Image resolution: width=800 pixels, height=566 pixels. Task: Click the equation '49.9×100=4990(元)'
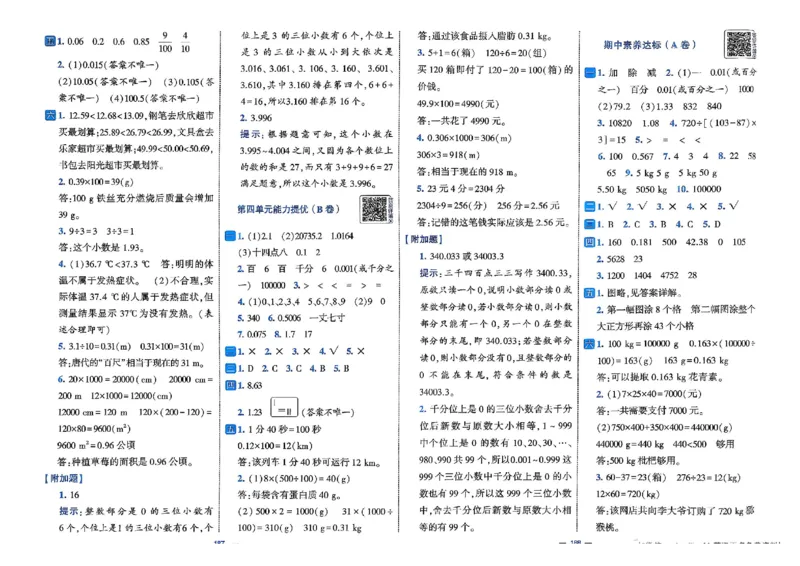point(458,104)
